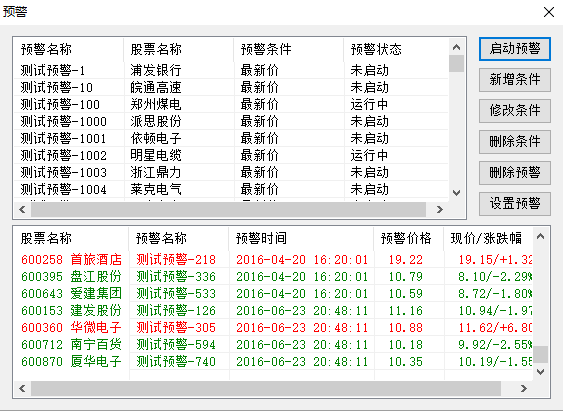This screenshot has height=411, width=563.
Task: Click the stock name 郑州煤电
Action: pos(156,104)
